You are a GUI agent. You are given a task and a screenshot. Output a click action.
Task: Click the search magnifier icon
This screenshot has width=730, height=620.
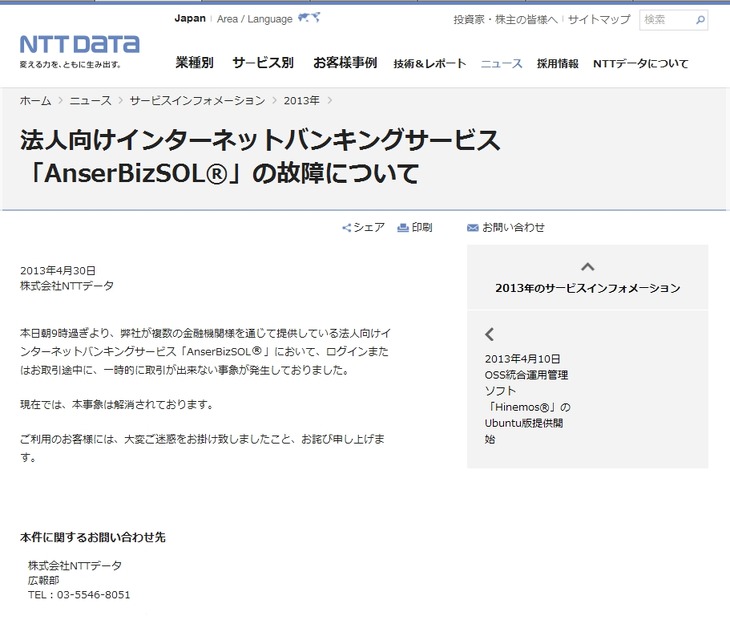700,20
